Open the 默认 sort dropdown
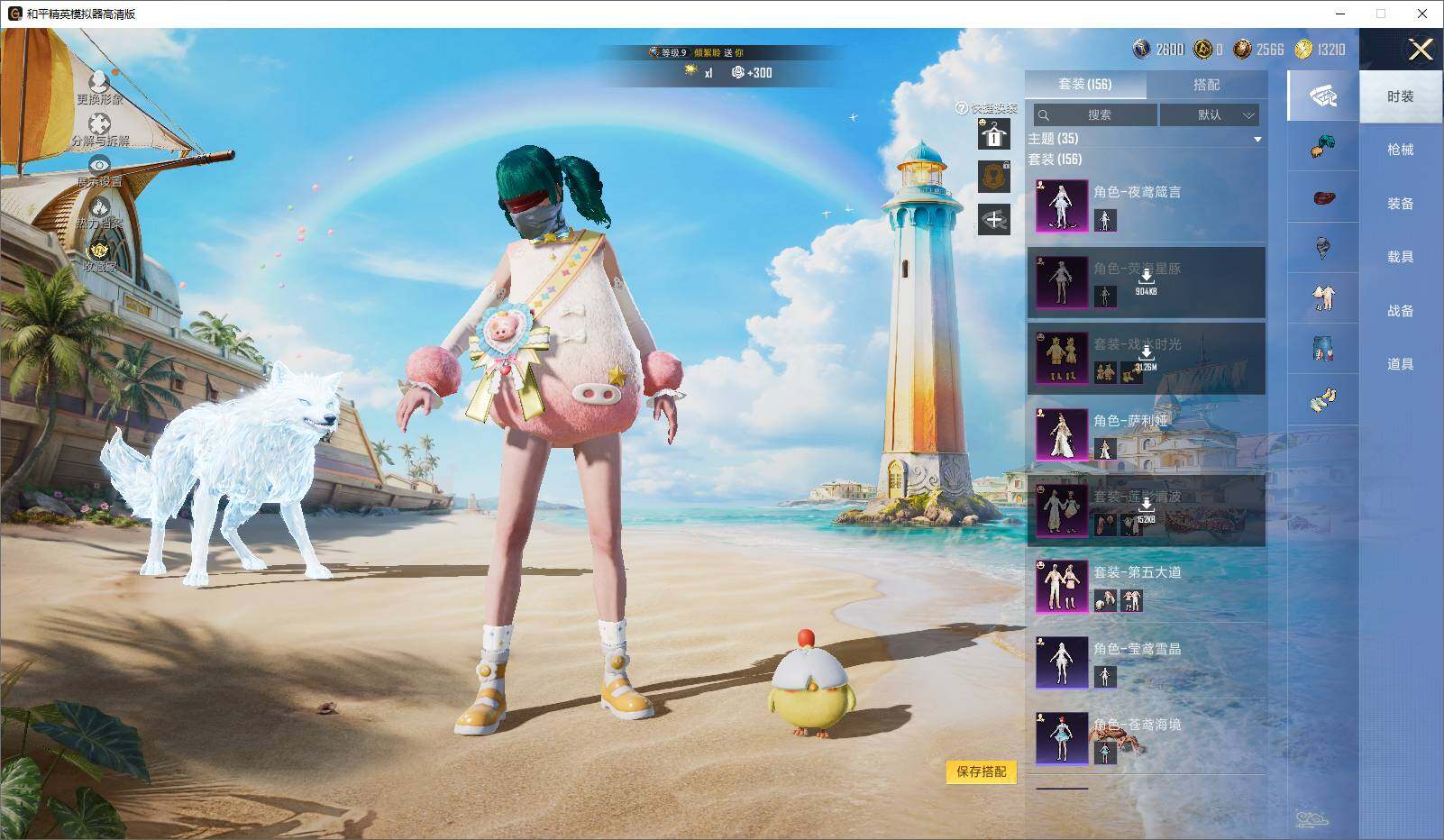This screenshot has height=840, width=1444. click(1209, 114)
